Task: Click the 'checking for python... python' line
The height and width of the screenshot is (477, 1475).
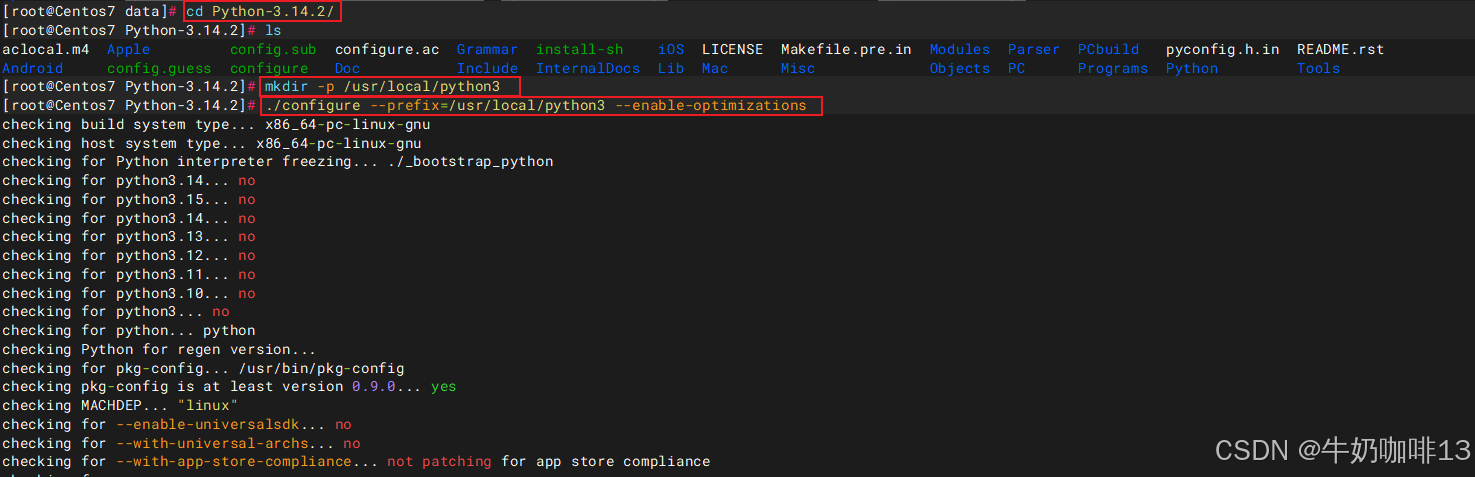Action: pos(129,330)
